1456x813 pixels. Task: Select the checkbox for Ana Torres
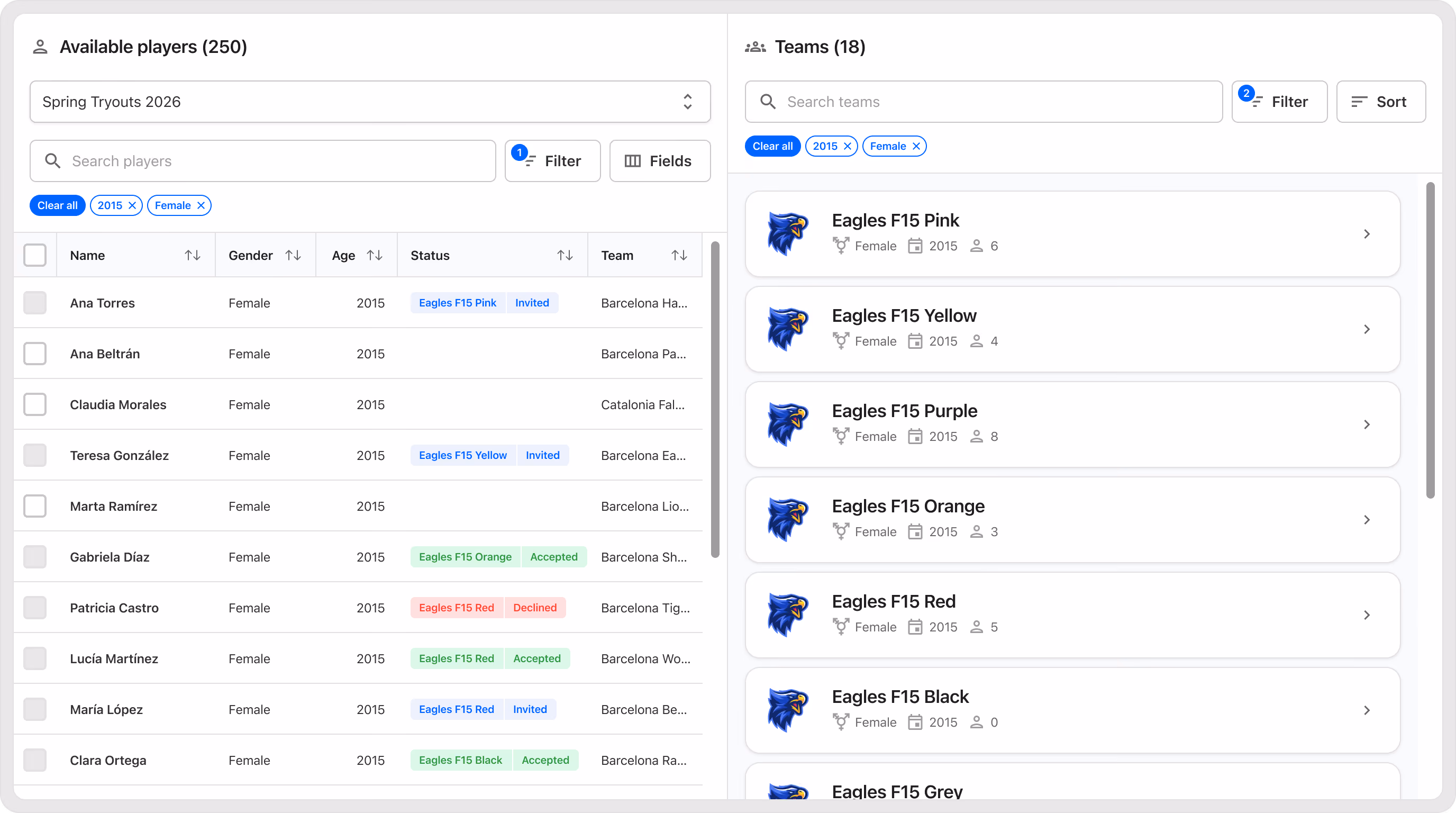click(35, 302)
